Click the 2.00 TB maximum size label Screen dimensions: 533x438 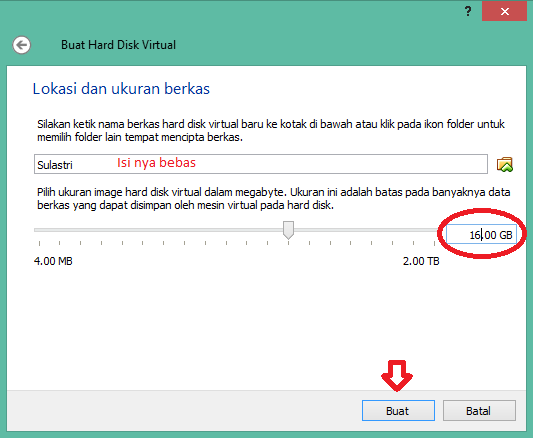click(x=421, y=261)
